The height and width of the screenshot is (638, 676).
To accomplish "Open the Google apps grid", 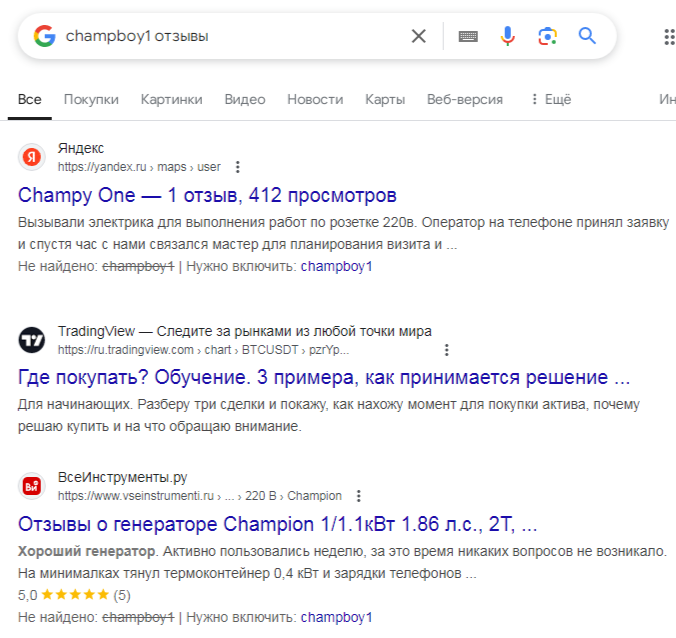I will point(668,37).
